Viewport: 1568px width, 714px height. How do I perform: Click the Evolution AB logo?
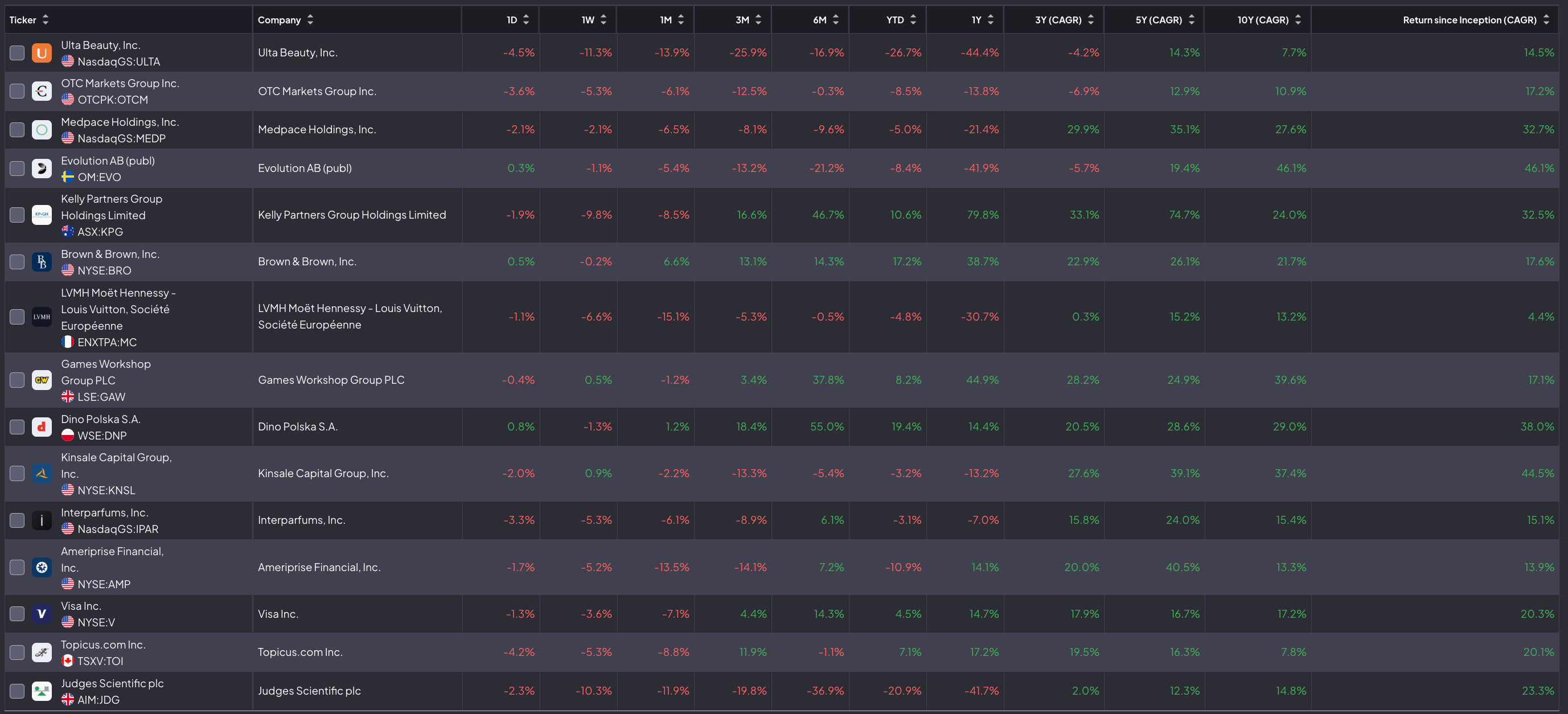click(42, 168)
